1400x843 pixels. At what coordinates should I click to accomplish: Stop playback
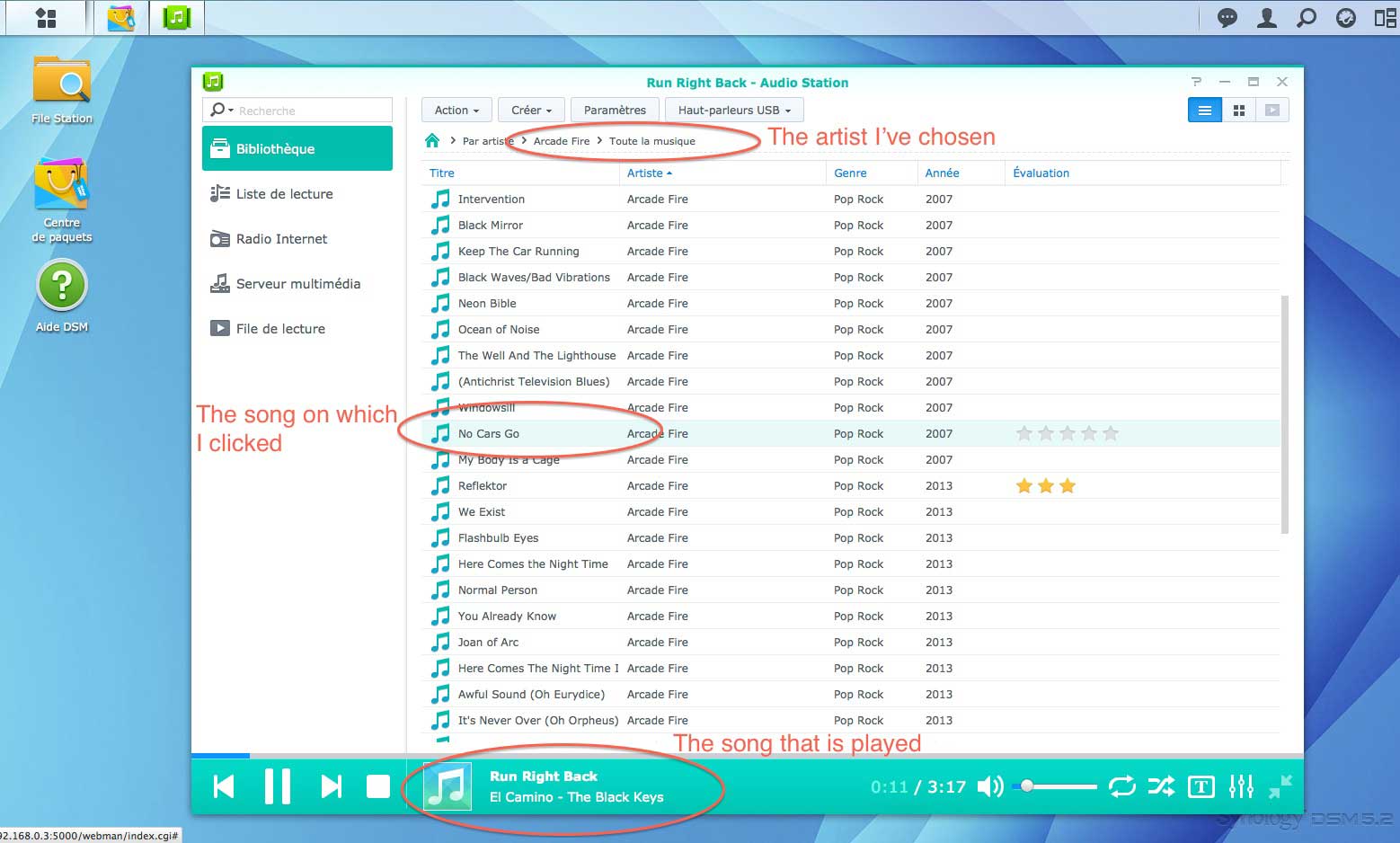coord(378,786)
